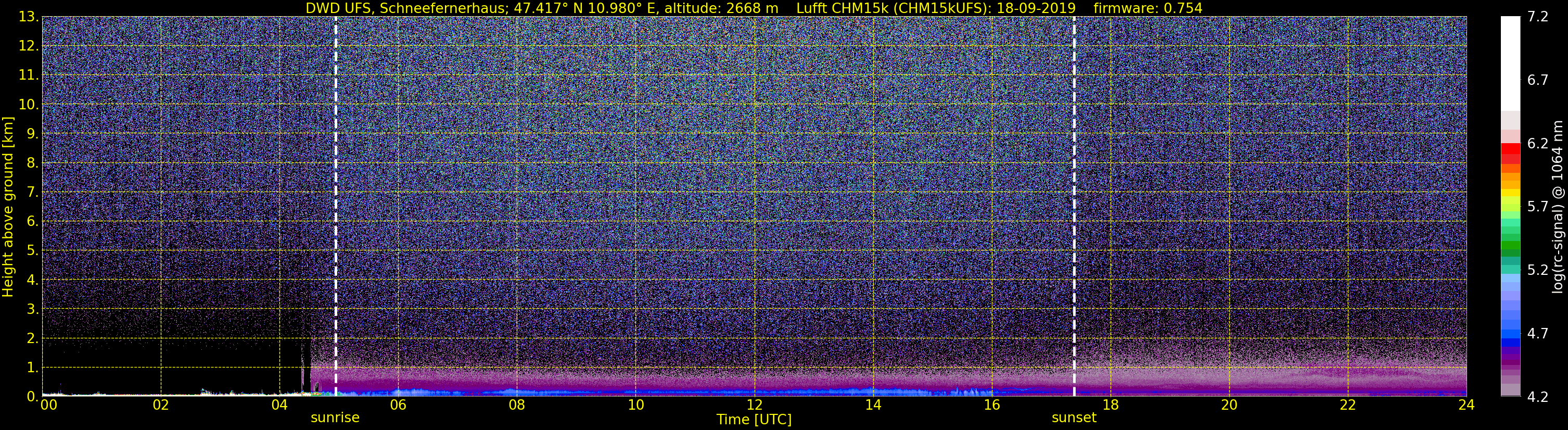Click the "9." tick on the height axis
This screenshot has width=1568, height=430.
(33, 134)
